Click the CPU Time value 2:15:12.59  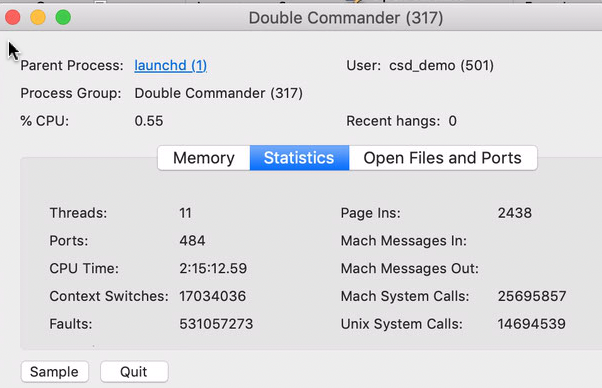[x=213, y=268]
